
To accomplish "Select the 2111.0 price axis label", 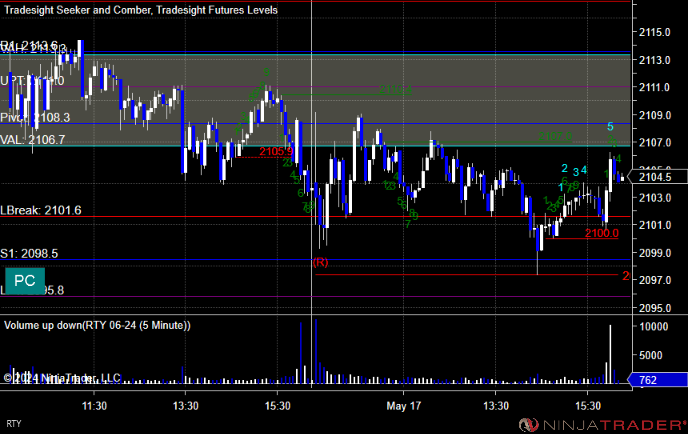I will 655,87.
